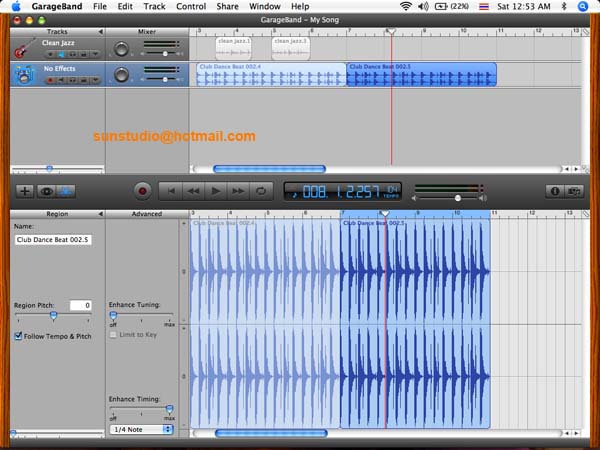
Task: Collapse Advanced with the Region header triangle
Action: click(x=100, y=214)
